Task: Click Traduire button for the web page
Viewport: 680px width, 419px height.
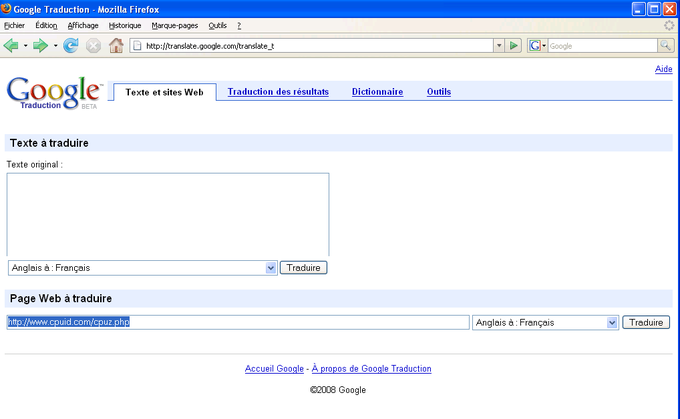Action: (646, 323)
